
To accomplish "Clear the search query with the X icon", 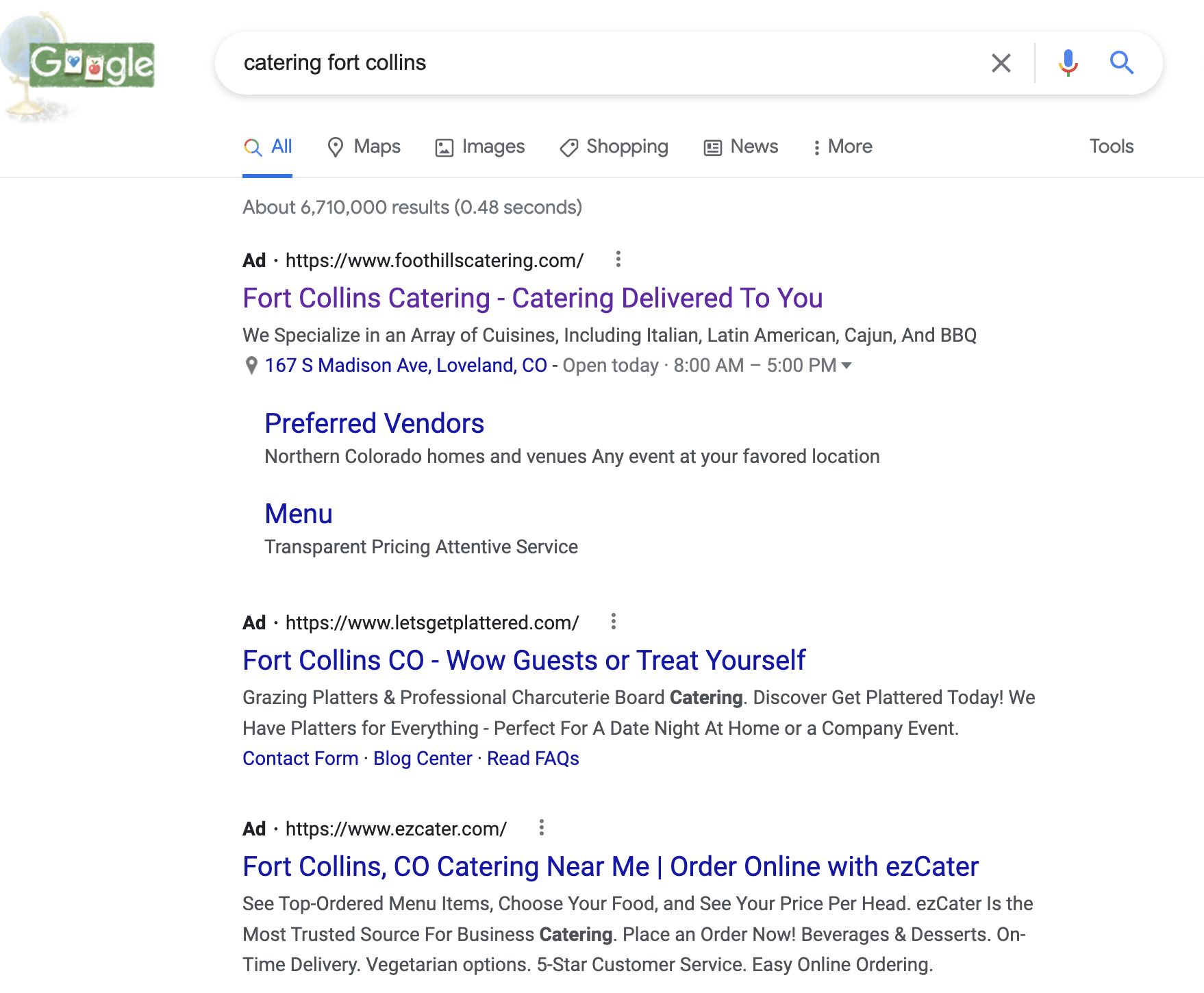I will tap(1001, 63).
